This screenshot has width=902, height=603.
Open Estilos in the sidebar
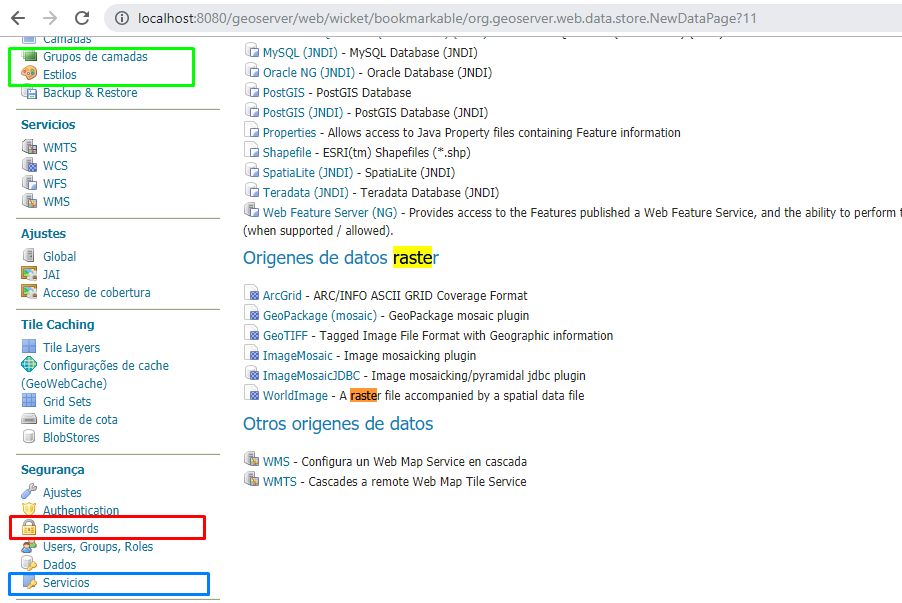[60, 74]
